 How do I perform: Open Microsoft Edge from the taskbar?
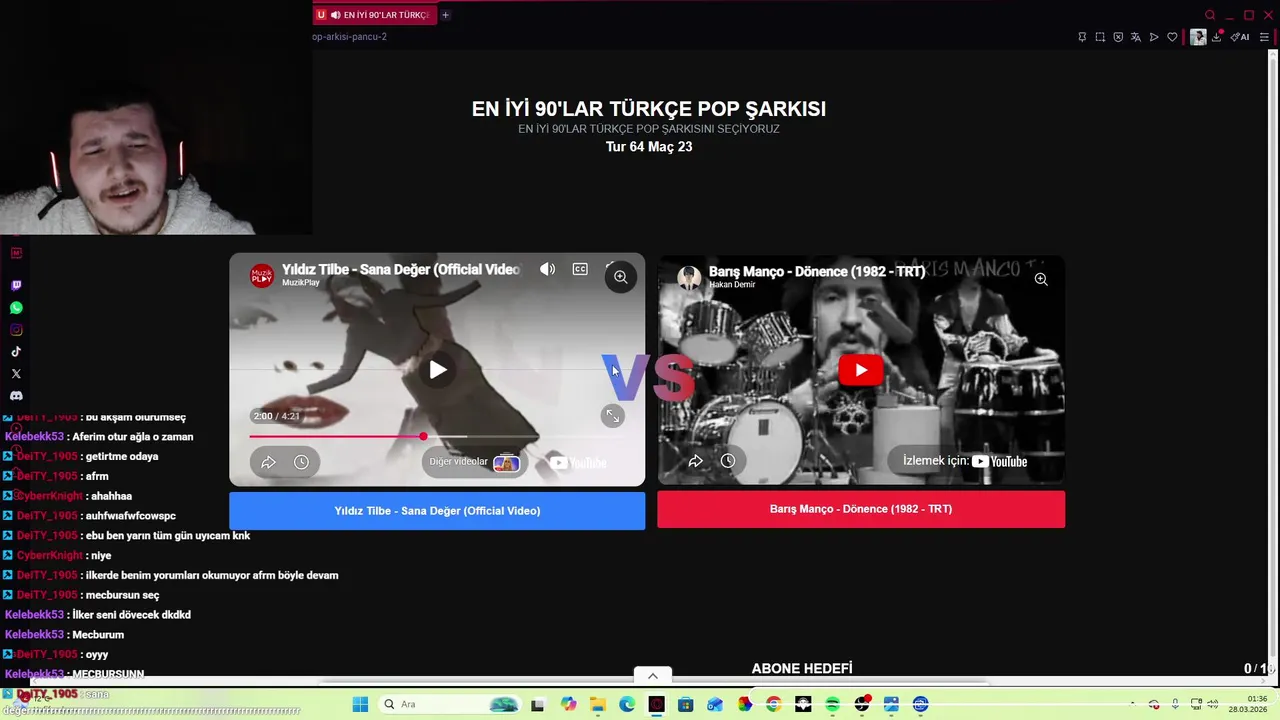point(627,704)
